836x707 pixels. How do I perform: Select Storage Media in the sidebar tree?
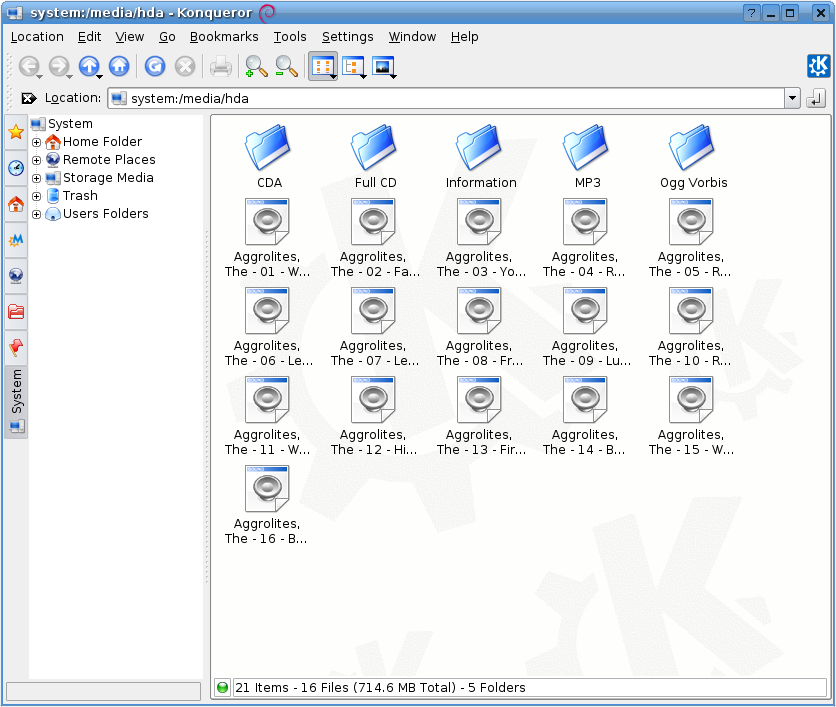pyautogui.click(x=100, y=178)
